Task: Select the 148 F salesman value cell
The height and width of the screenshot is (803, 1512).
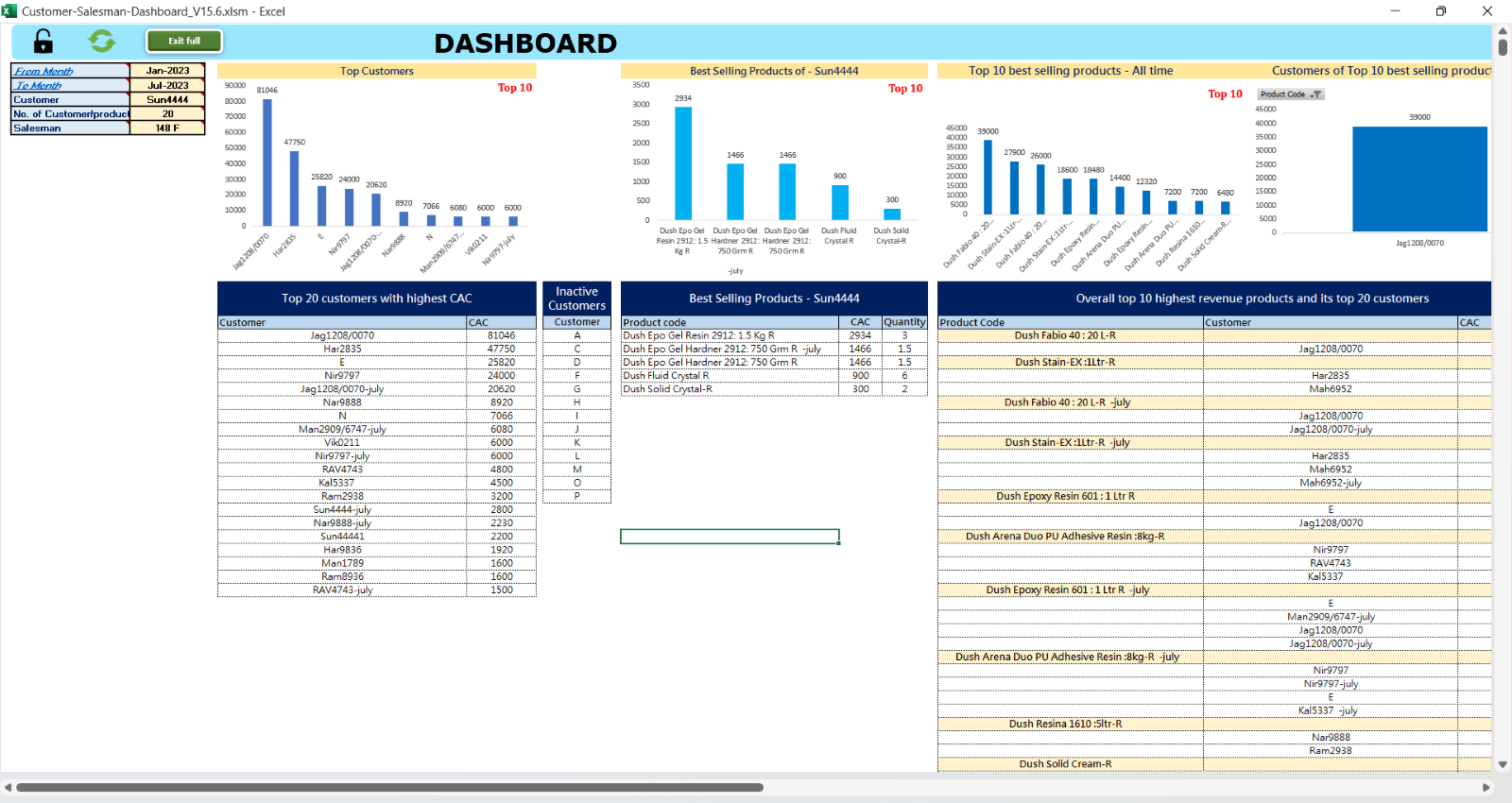Action: [167, 128]
